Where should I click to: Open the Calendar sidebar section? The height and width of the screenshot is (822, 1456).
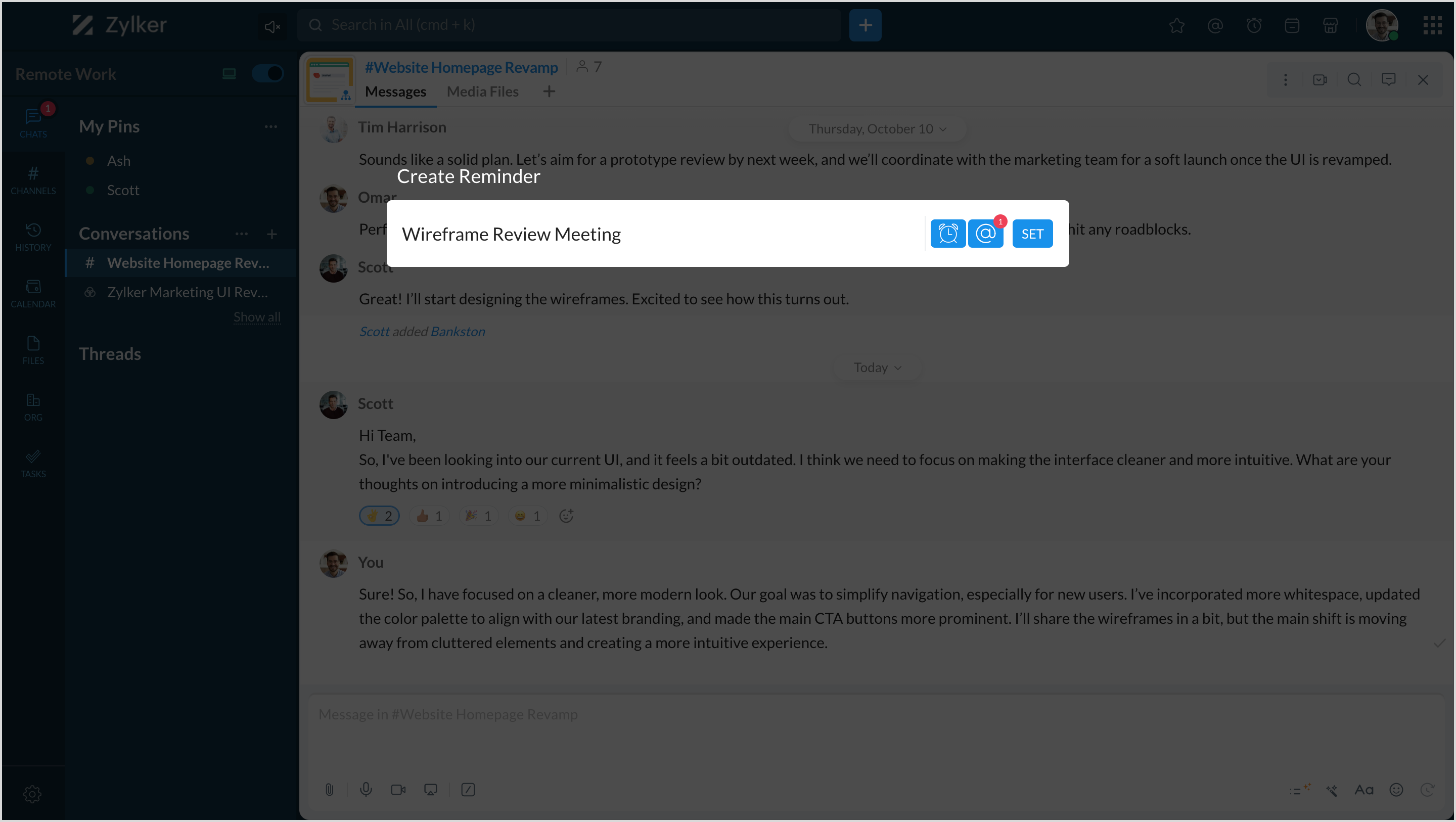click(33, 293)
